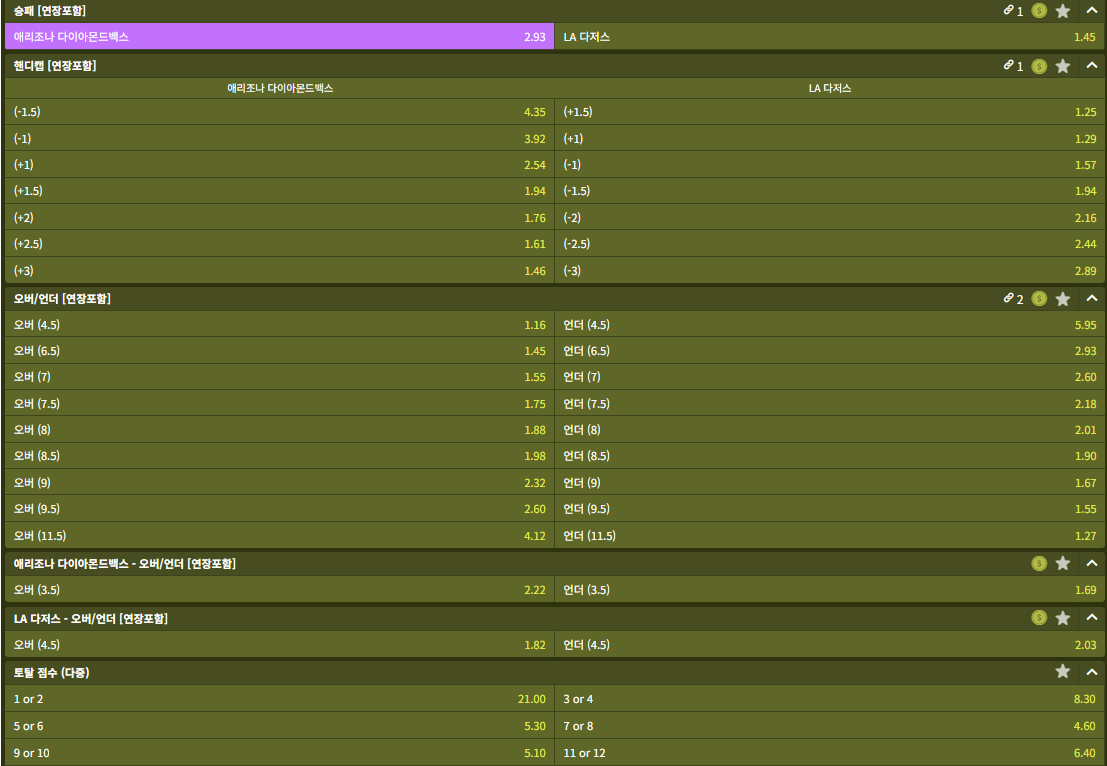
Task: Favorite the 승패 [연장포함] market with star
Action: pyautogui.click(x=1063, y=11)
